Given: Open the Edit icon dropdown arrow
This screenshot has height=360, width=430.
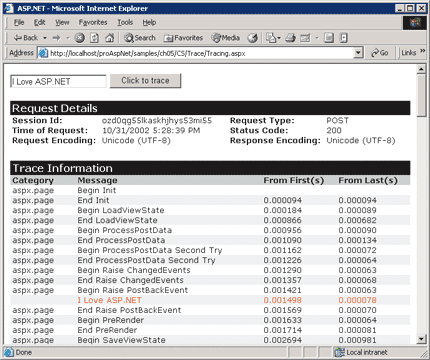Looking at the screenshot, I should click(x=317, y=38).
